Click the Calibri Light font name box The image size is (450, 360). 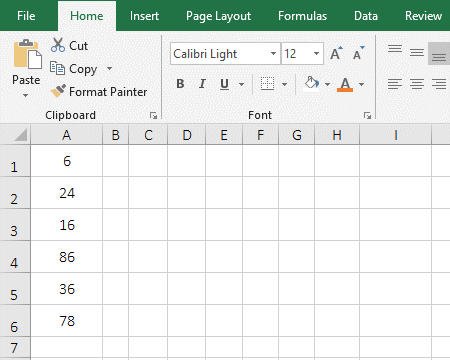[220, 54]
